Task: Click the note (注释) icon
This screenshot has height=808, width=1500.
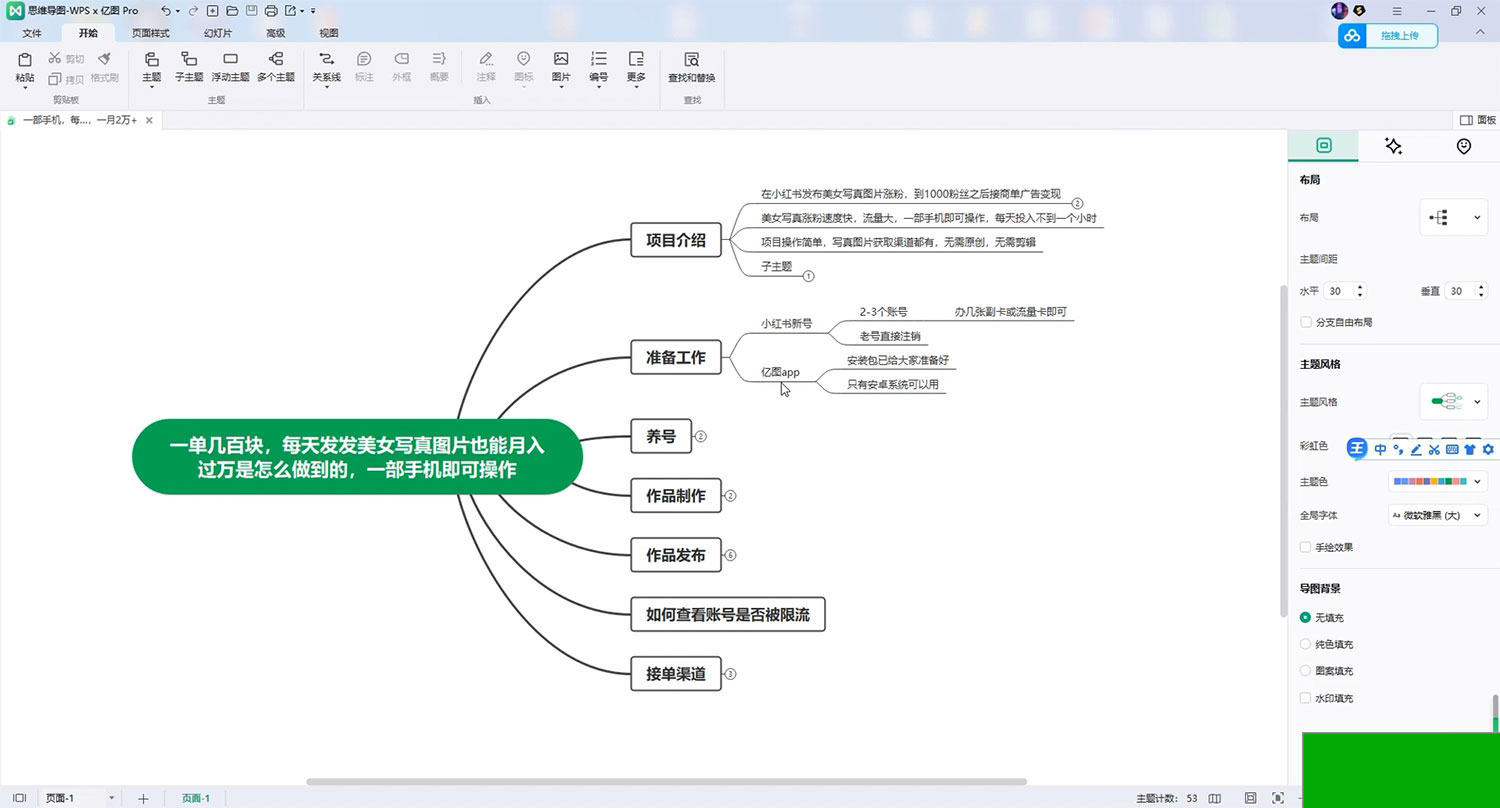Action: click(x=486, y=60)
